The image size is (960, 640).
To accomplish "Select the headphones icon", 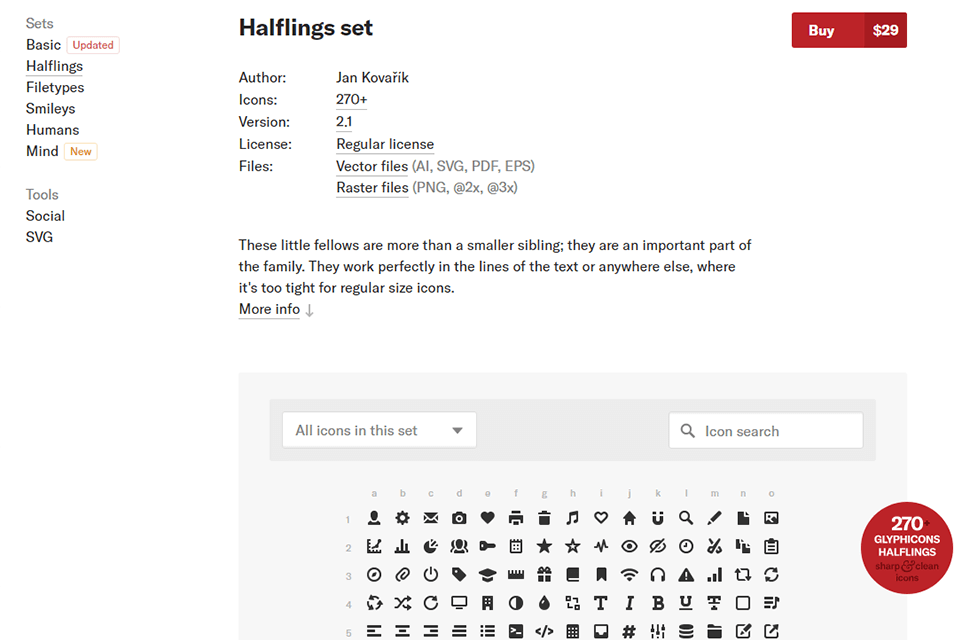I will point(656,575).
